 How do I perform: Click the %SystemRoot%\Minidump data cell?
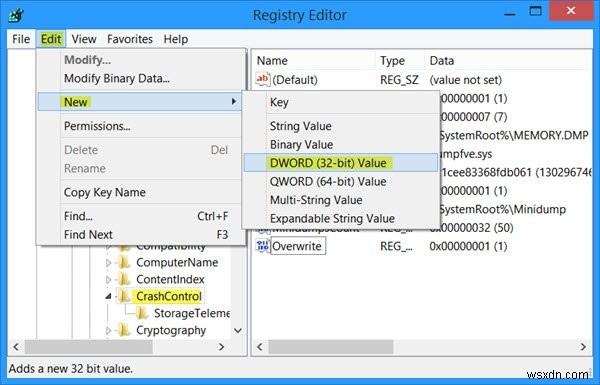point(502,209)
